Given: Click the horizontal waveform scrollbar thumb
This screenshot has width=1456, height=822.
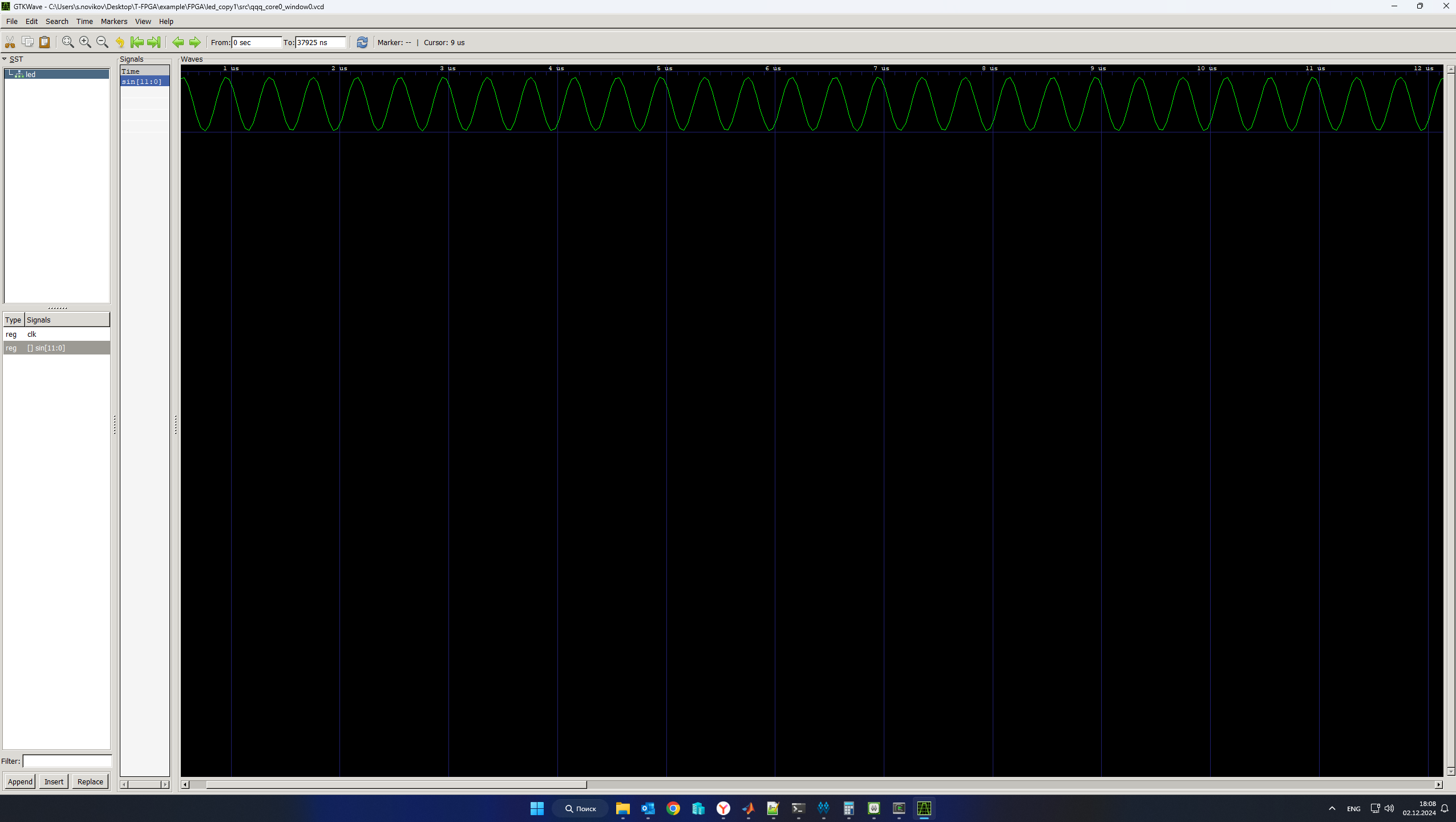Looking at the screenshot, I should pos(396,785).
